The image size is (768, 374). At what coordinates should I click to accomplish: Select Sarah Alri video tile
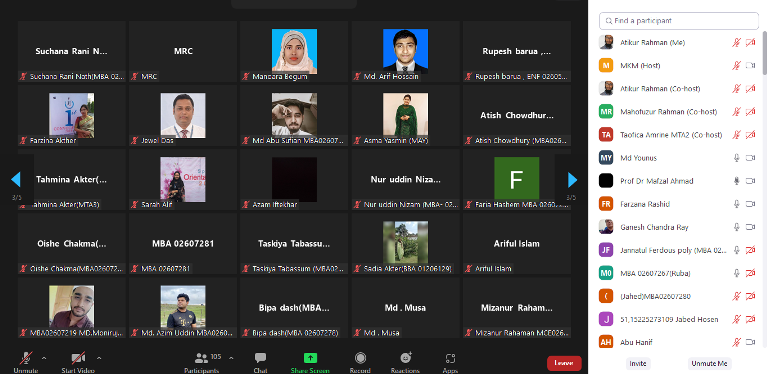coord(183,180)
